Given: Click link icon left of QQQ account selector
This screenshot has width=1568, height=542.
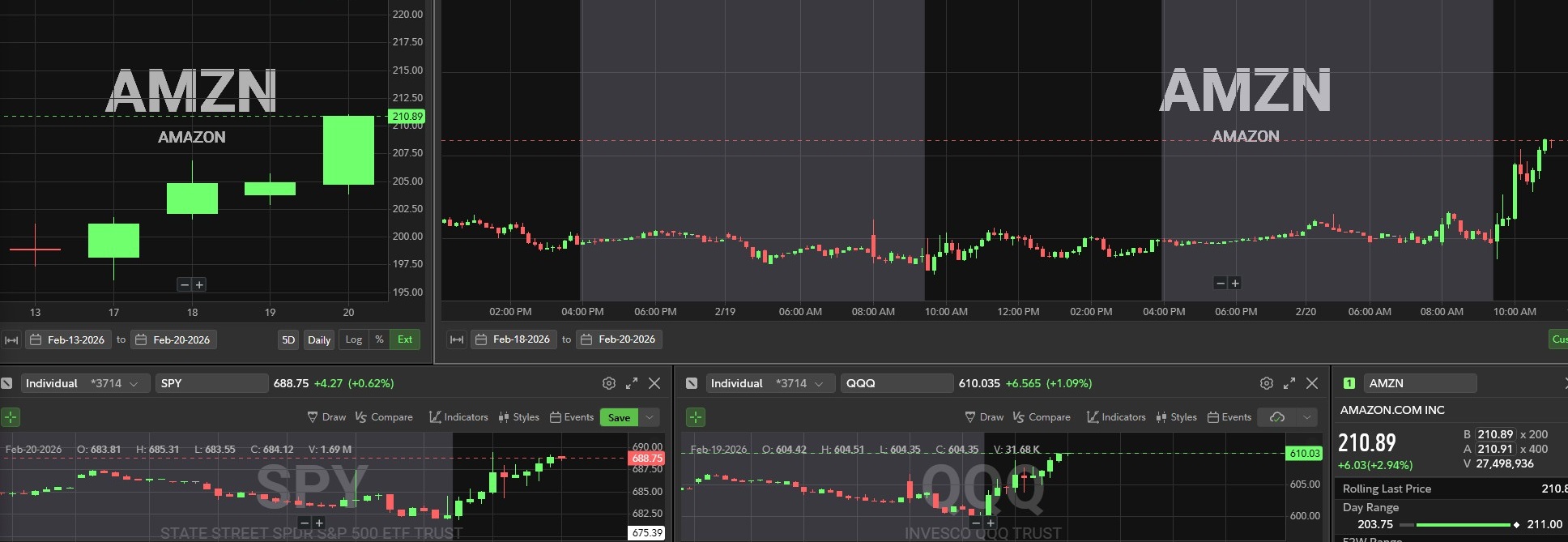Looking at the screenshot, I should tap(692, 383).
